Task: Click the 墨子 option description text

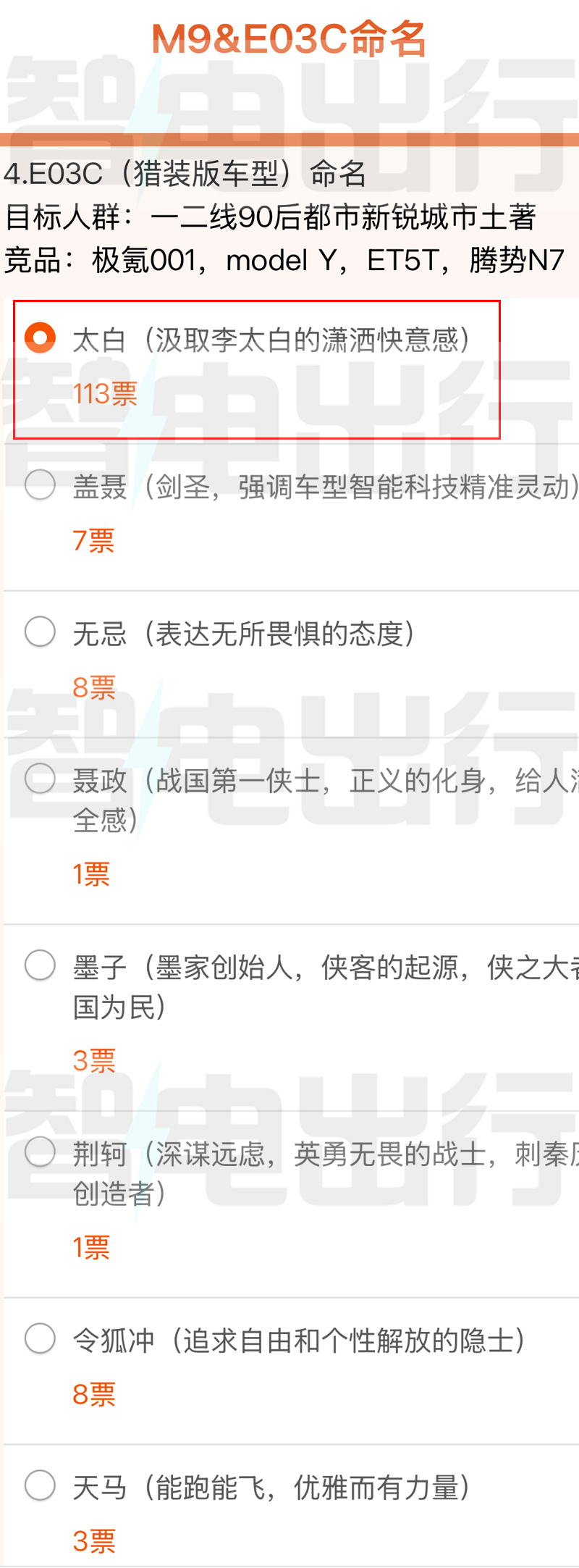Action: (x=326, y=987)
